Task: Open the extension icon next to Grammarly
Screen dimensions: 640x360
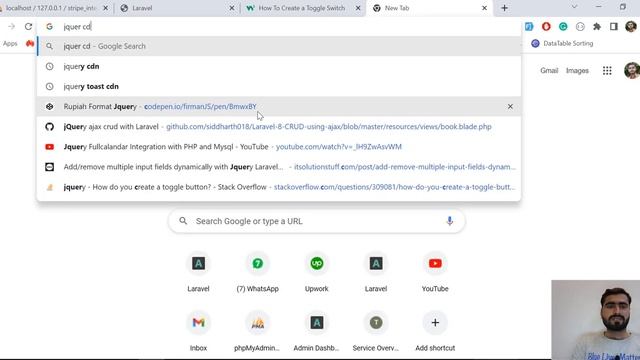Action: (580, 27)
